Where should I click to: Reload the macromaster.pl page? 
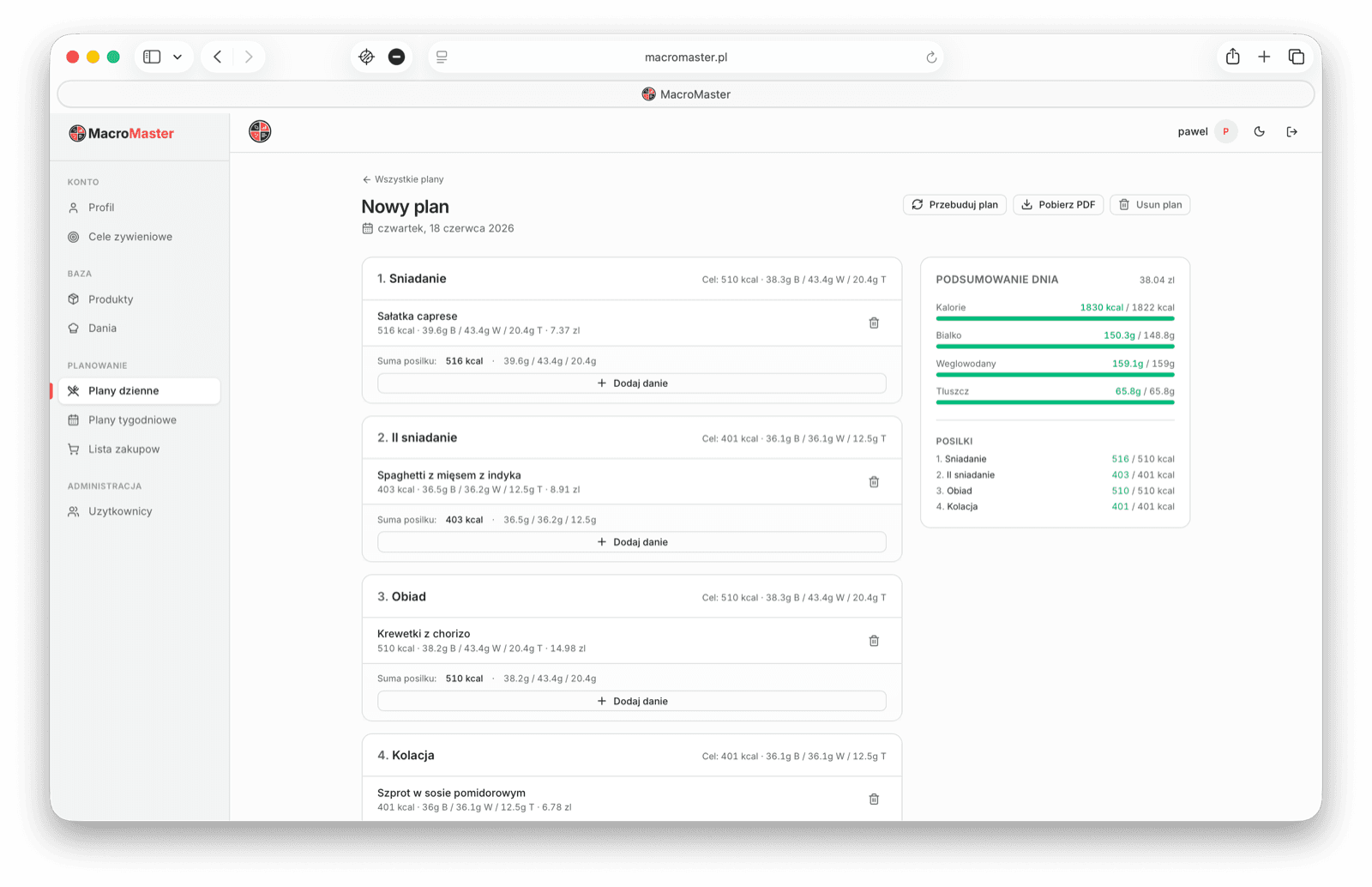click(931, 57)
